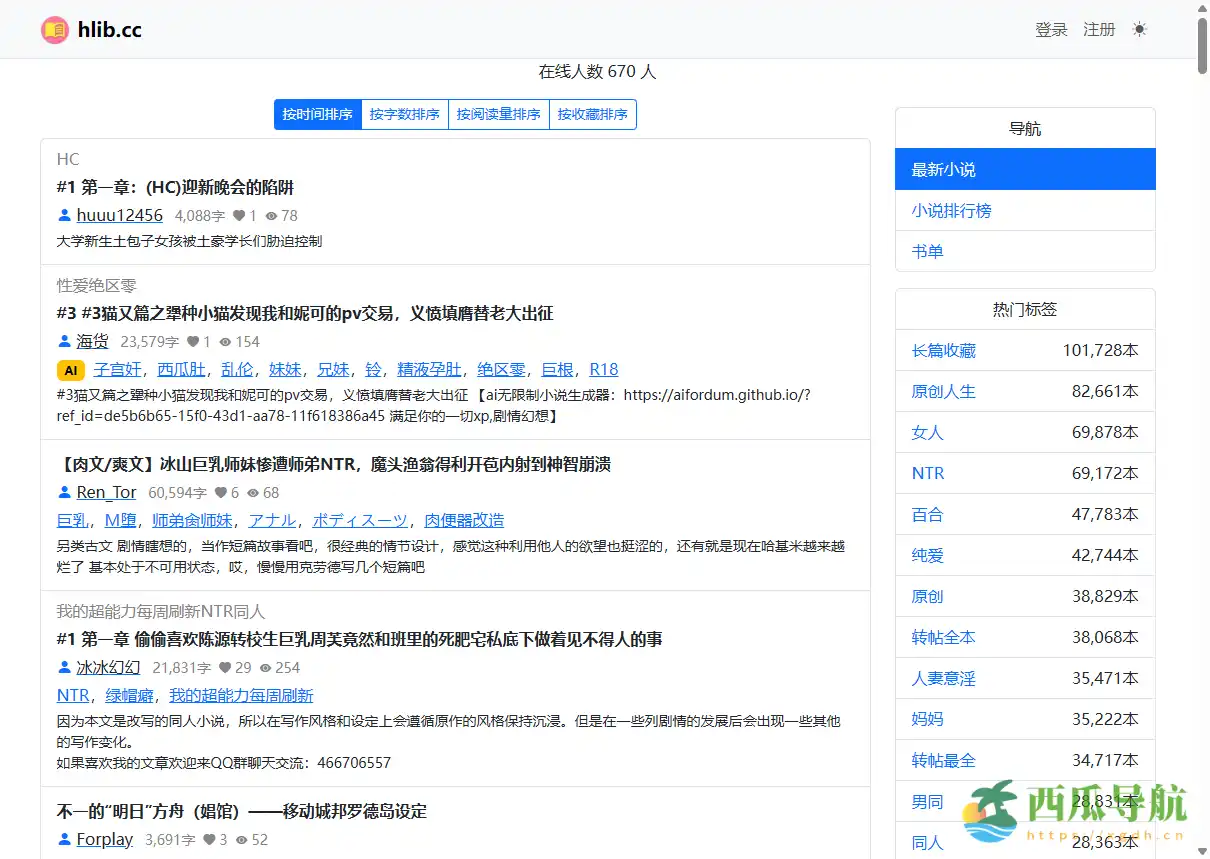The height and width of the screenshot is (859, 1210).
Task: Click the AI badge on 海货's post
Action: point(70,370)
